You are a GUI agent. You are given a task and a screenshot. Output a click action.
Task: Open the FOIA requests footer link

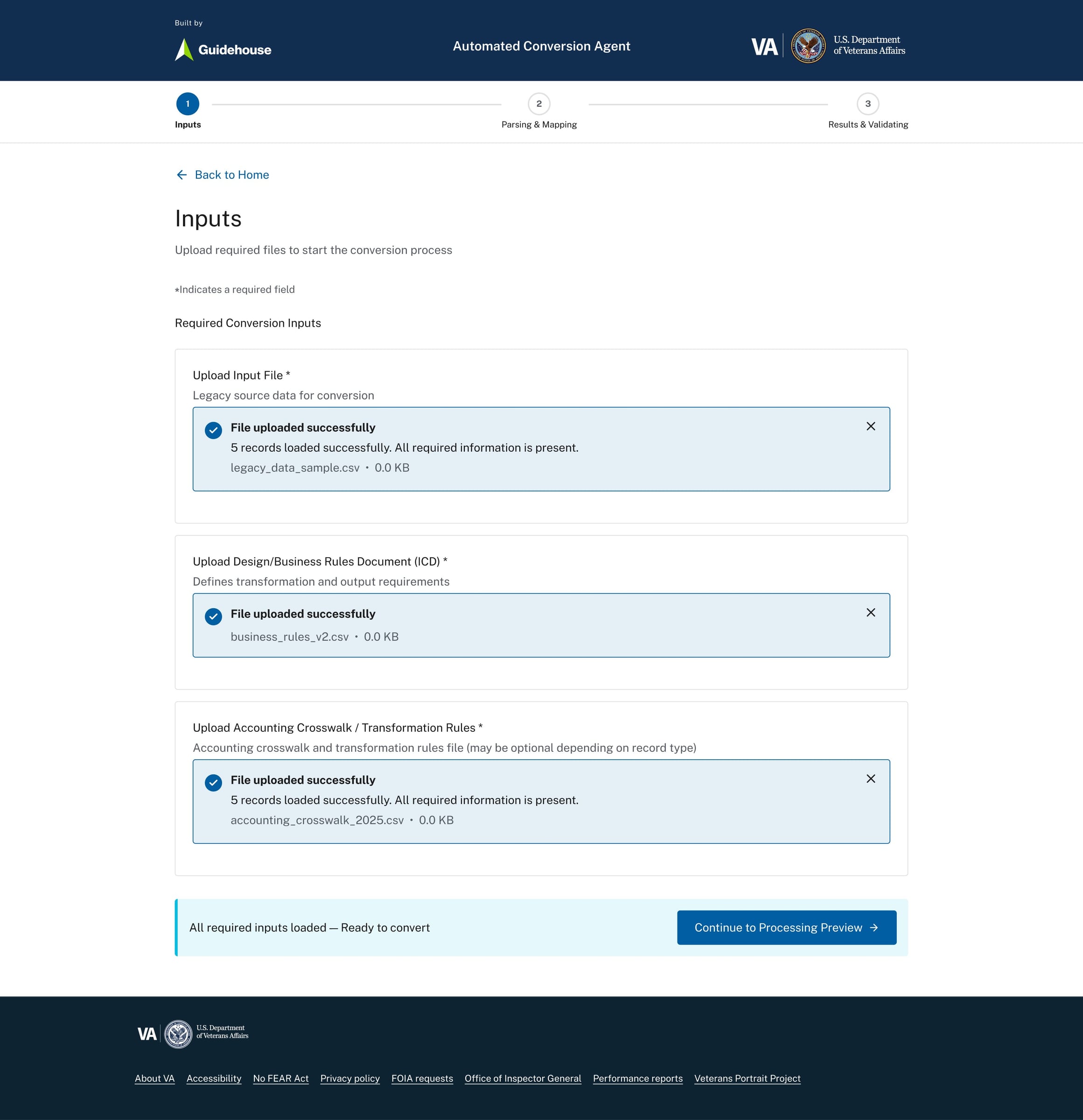(x=422, y=1078)
